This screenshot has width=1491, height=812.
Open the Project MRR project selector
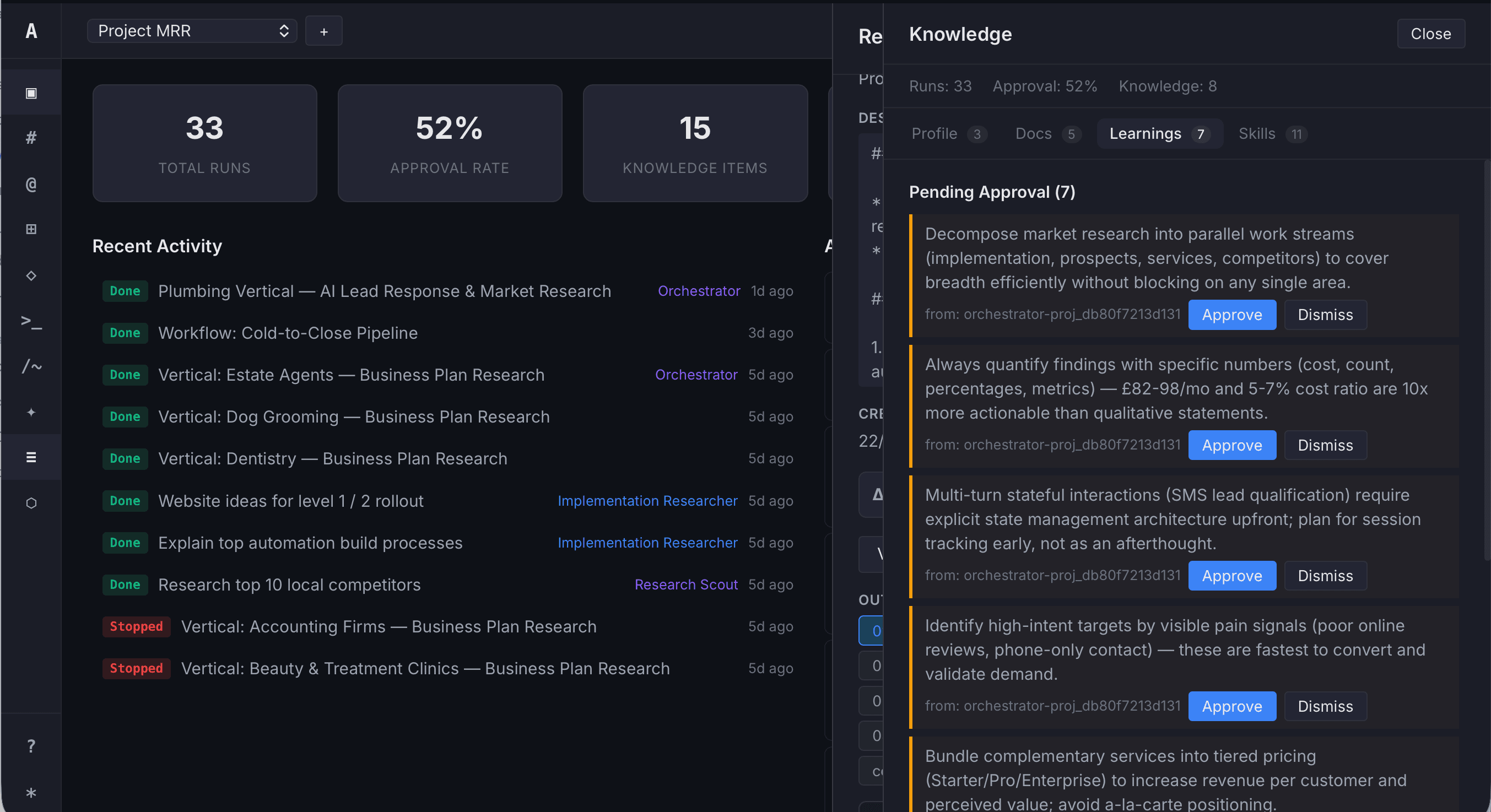click(192, 31)
